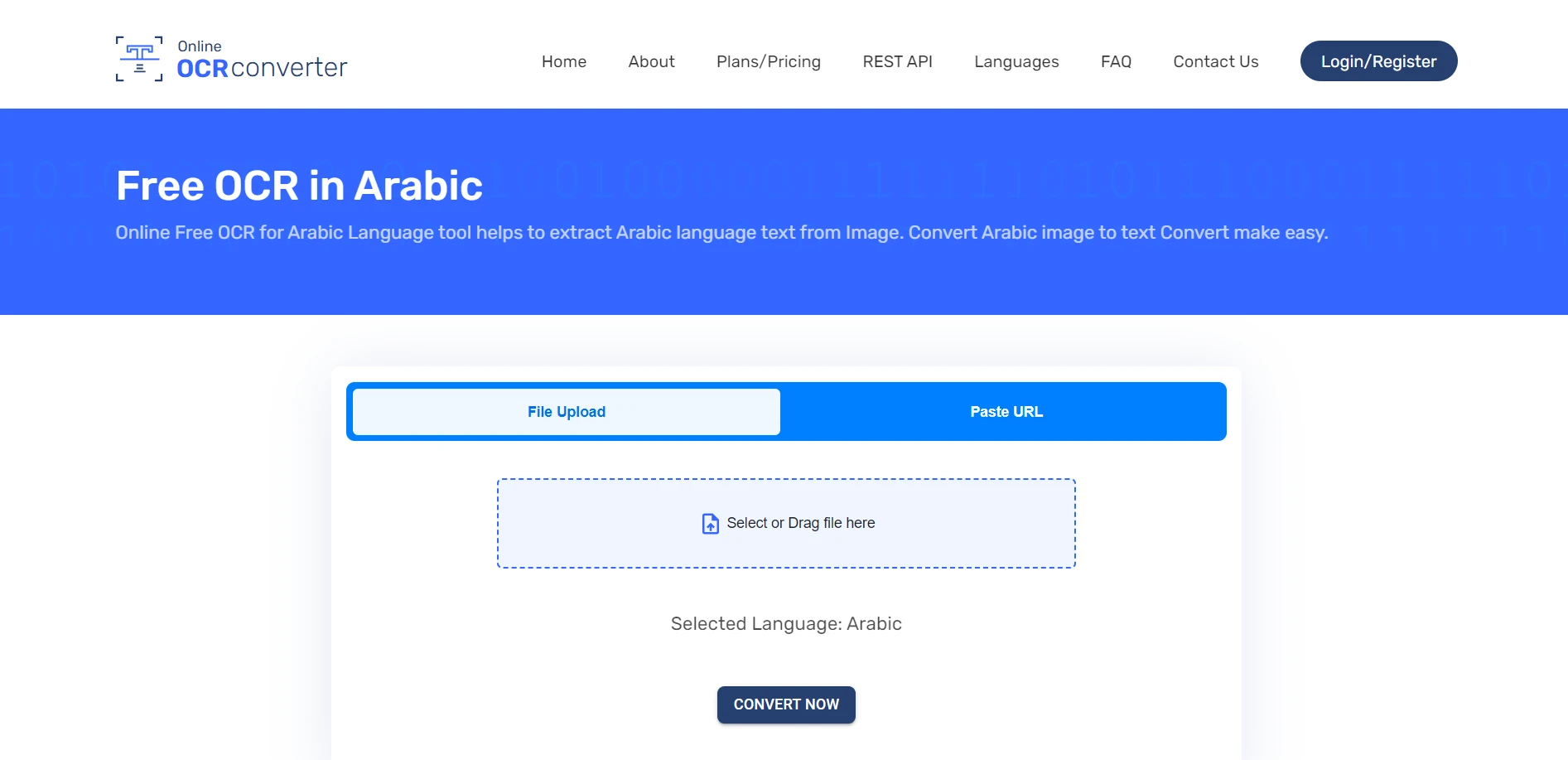Open the REST API menu link
Viewport: 1568px width, 760px height.
tap(897, 61)
